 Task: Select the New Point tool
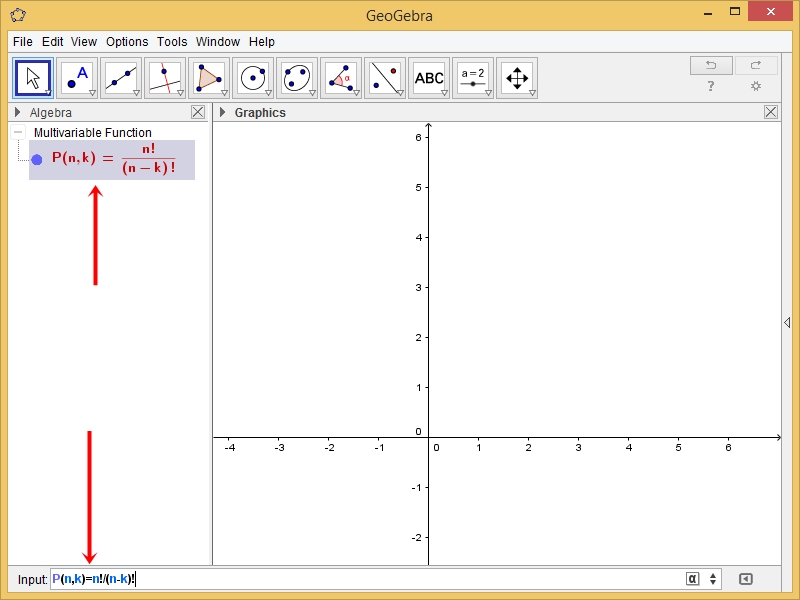[77, 78]
